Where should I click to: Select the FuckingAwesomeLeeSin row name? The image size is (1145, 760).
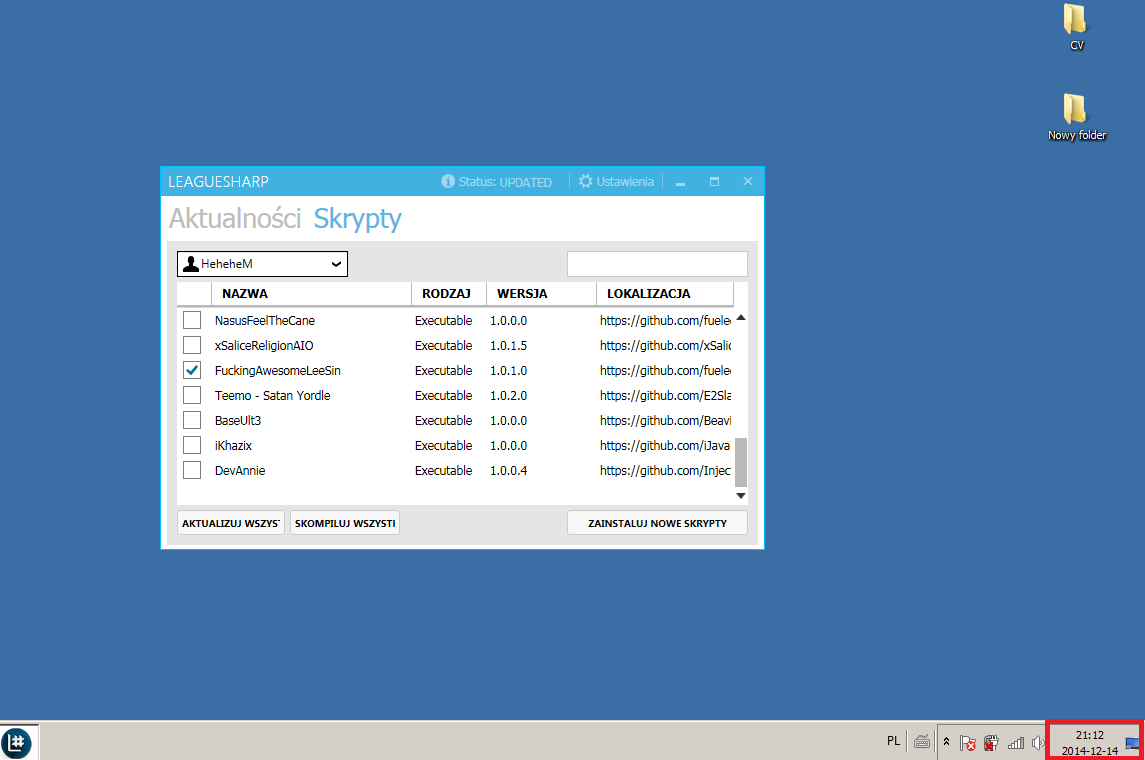click(277, 371)
